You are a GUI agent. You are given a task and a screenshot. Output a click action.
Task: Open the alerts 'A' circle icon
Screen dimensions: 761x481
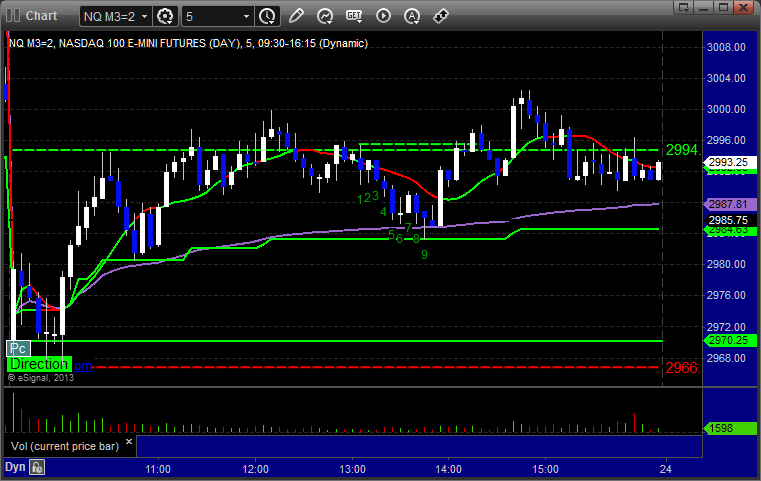(412, 16)
